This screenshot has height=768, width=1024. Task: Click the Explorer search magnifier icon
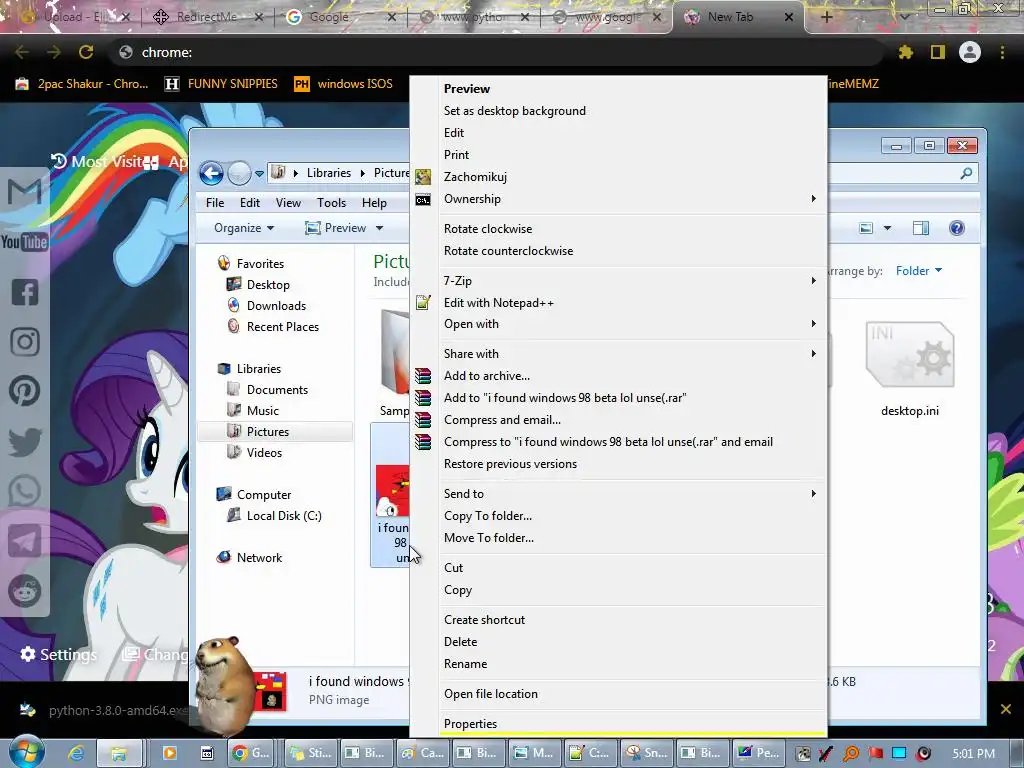click(x=966, y=173)
